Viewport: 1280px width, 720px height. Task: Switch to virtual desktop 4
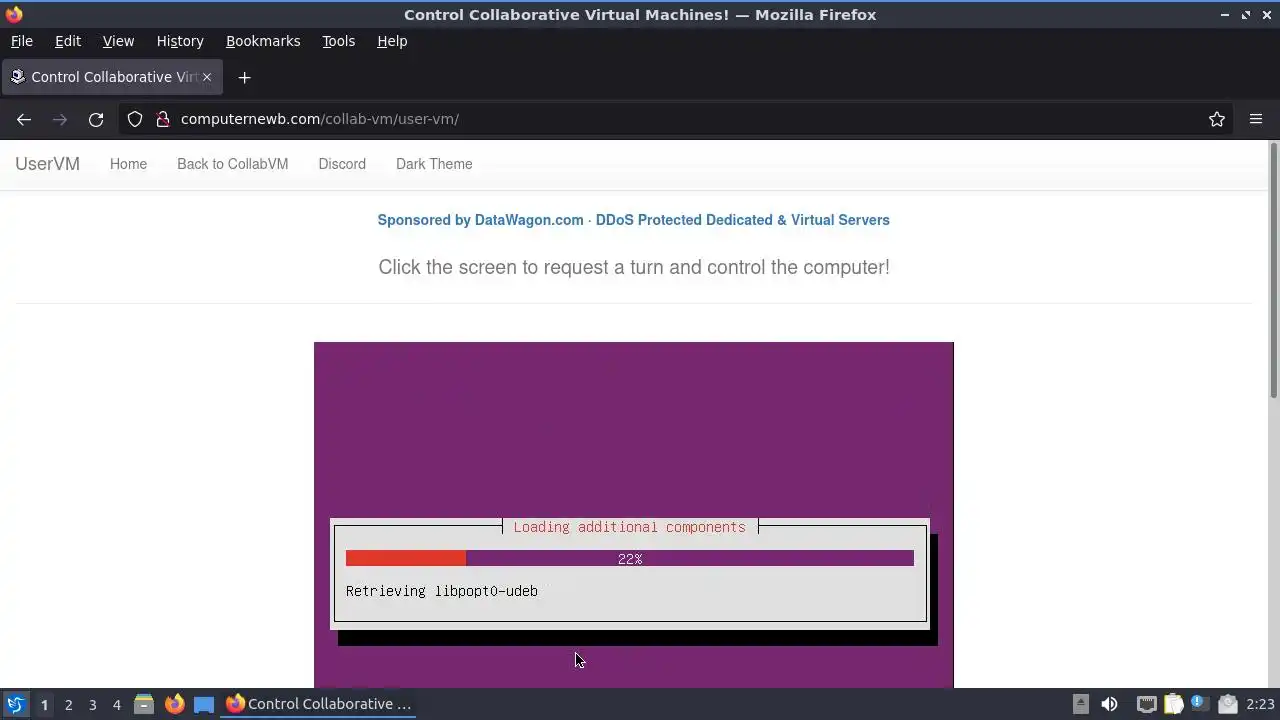116,704
